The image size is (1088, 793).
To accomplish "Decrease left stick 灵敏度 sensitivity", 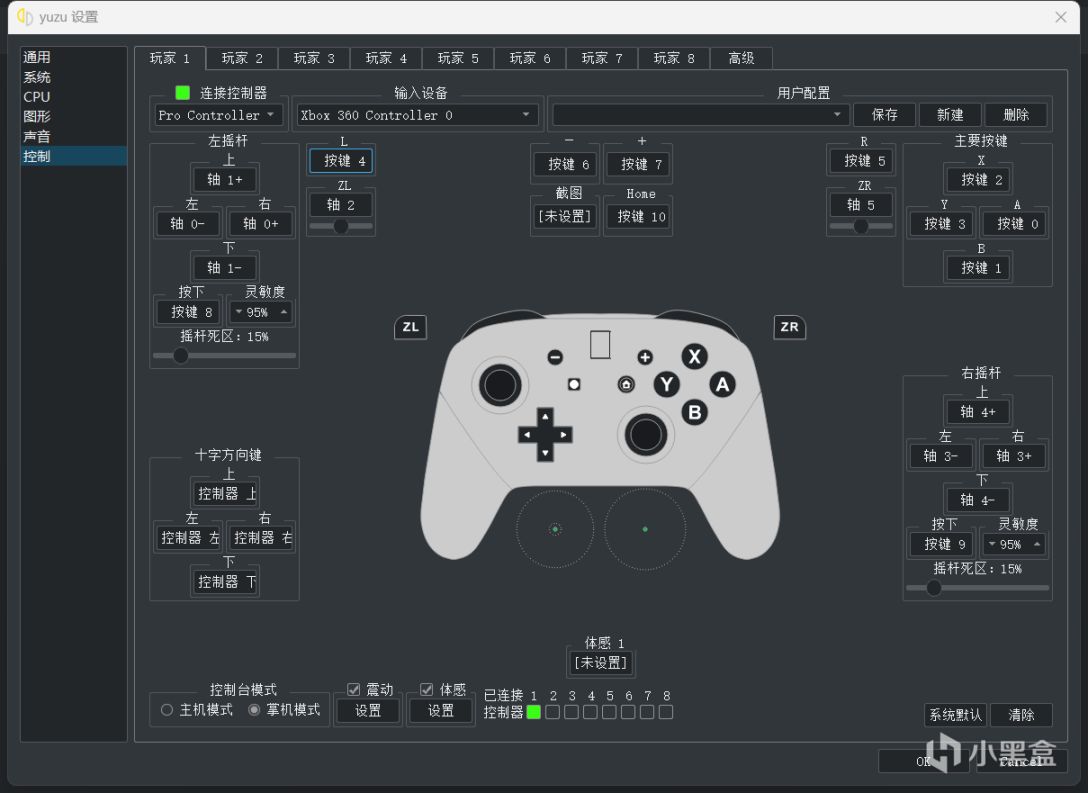I will [239, 312].
